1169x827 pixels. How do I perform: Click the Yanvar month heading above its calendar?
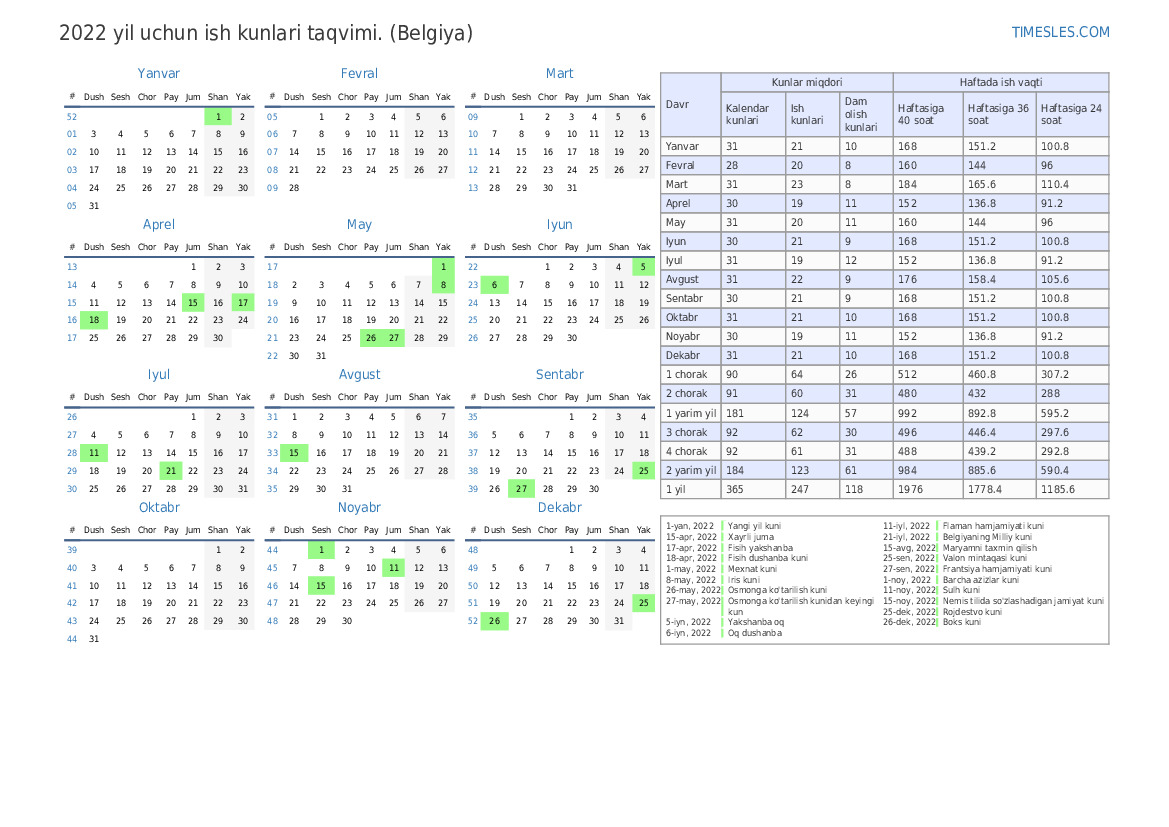click(159, 73)
